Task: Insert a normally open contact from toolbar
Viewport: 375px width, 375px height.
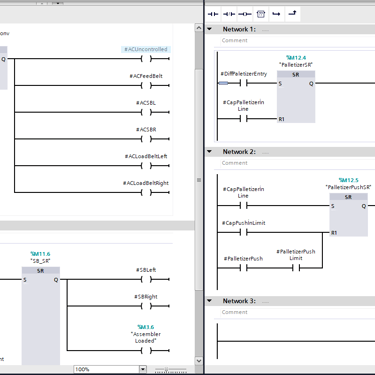Action: 213,14
